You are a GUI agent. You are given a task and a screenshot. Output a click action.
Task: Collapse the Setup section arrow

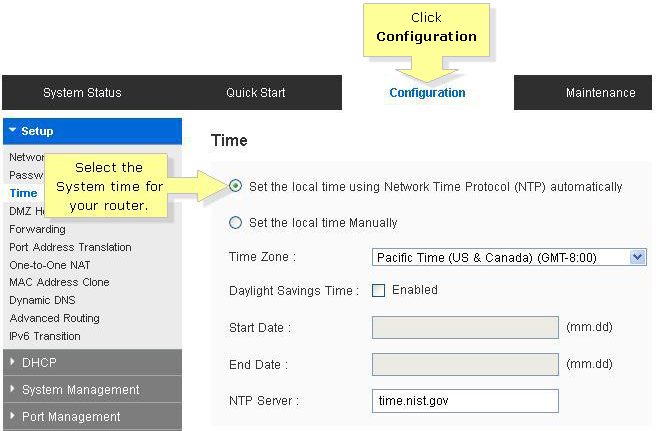pyautogui.click(x=13, y=130)
